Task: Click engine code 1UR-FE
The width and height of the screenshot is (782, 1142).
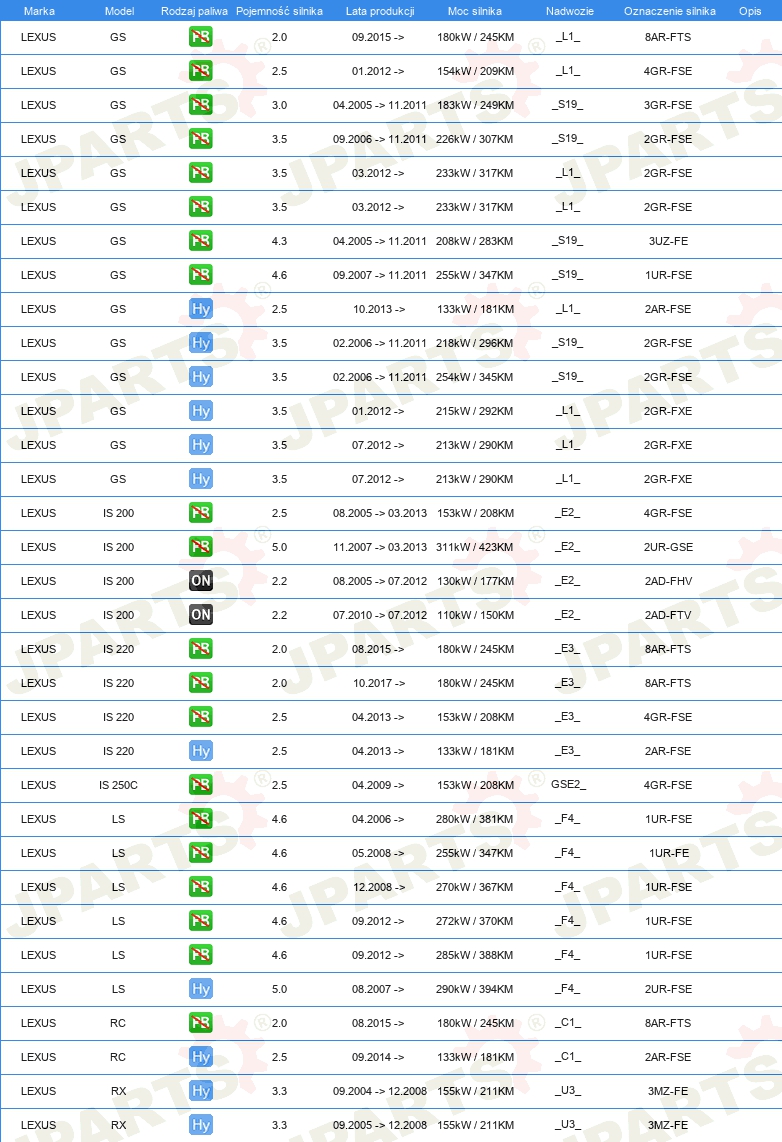Action: click(x=668, y=853)
